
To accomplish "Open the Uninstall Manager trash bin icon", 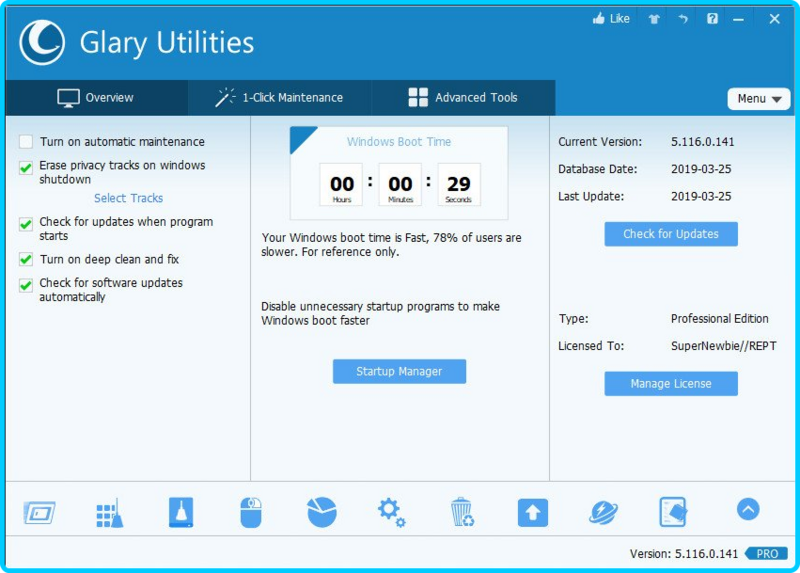I will pyautogui.click(x=462, y=512).
